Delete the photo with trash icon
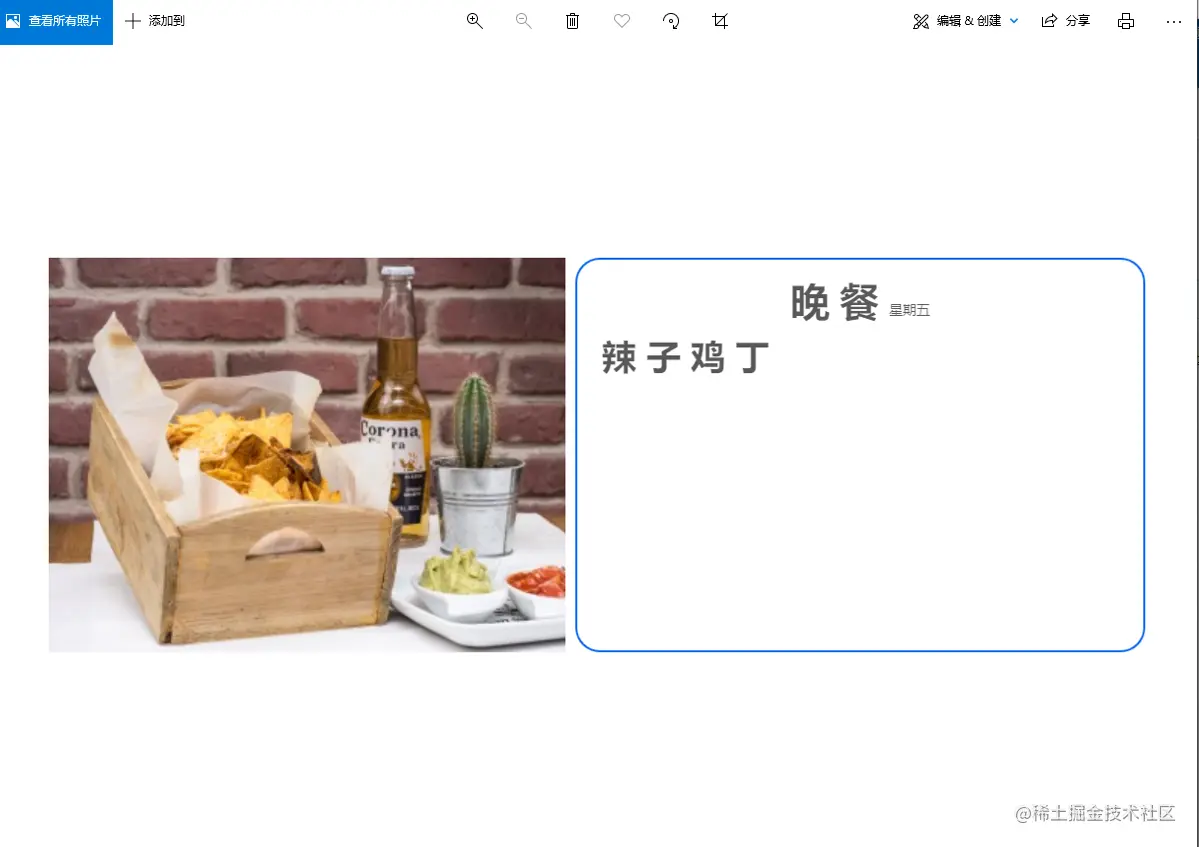This screenshot has height=847, width=1199. (x=573, y=21)
